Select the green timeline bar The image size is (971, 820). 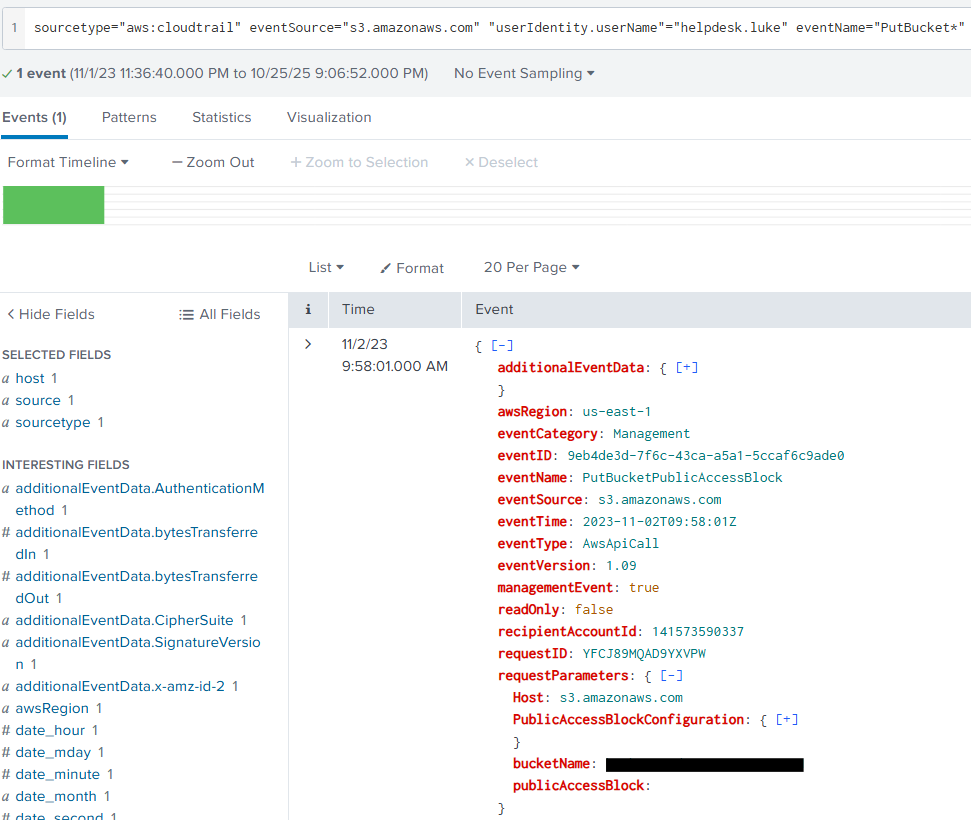54,204
